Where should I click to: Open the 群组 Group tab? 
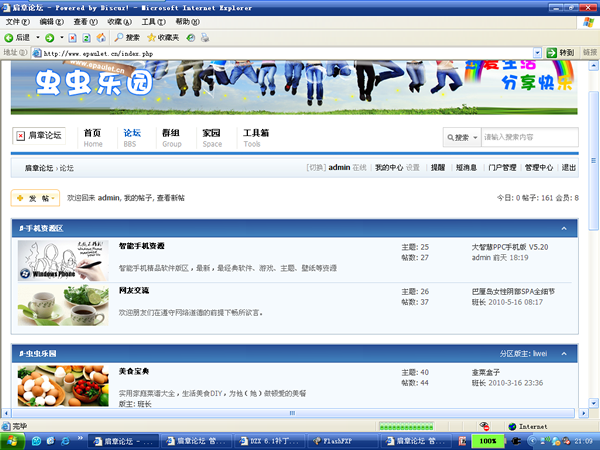[x=171, y=138]
